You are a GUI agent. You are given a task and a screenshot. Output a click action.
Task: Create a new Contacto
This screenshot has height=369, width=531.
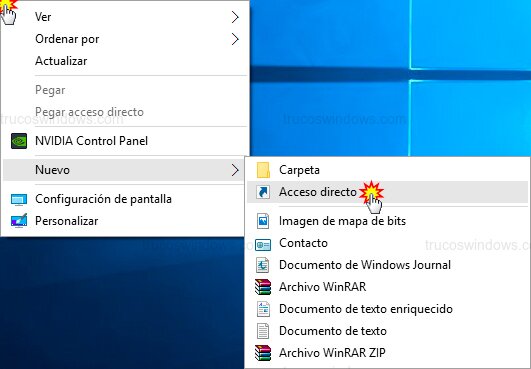[387, 243]
